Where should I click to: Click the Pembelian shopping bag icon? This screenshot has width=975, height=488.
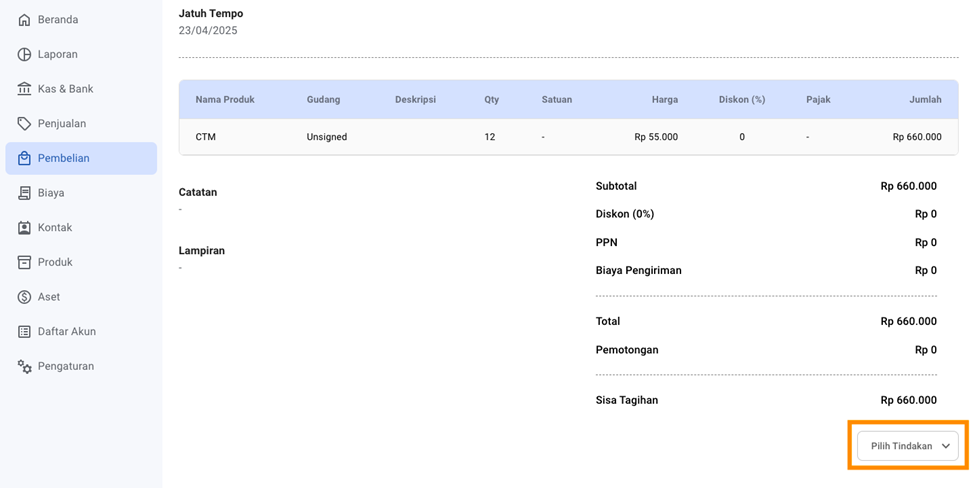coord(25,158)
